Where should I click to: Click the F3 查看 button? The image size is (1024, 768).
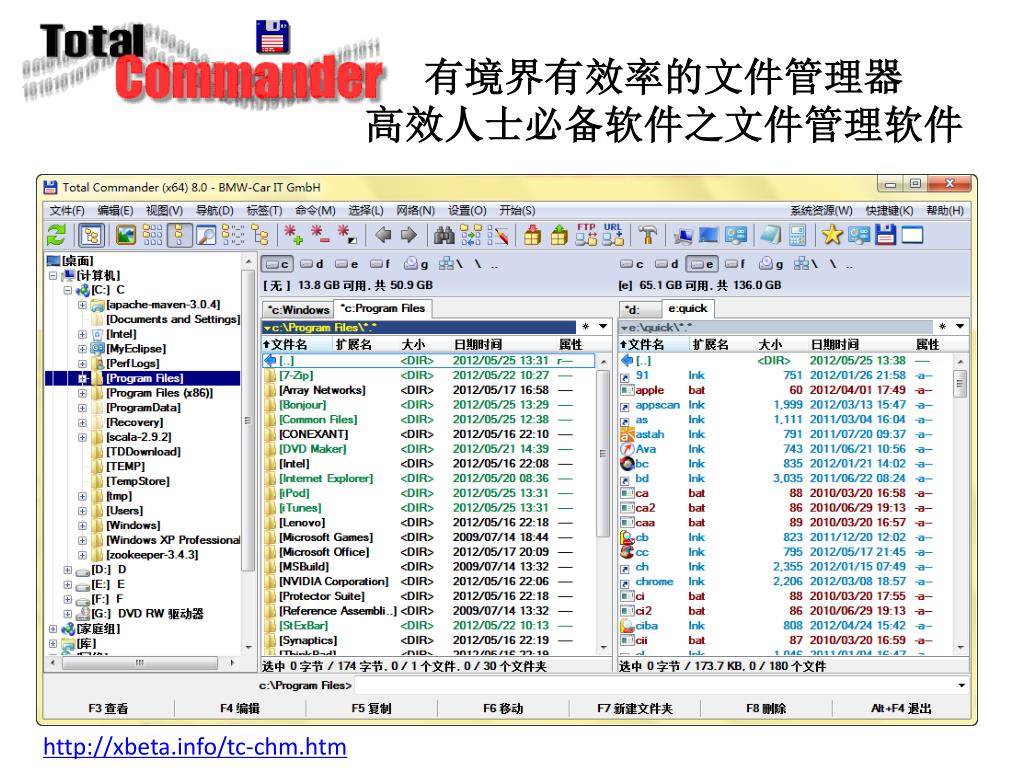(108, 709)
